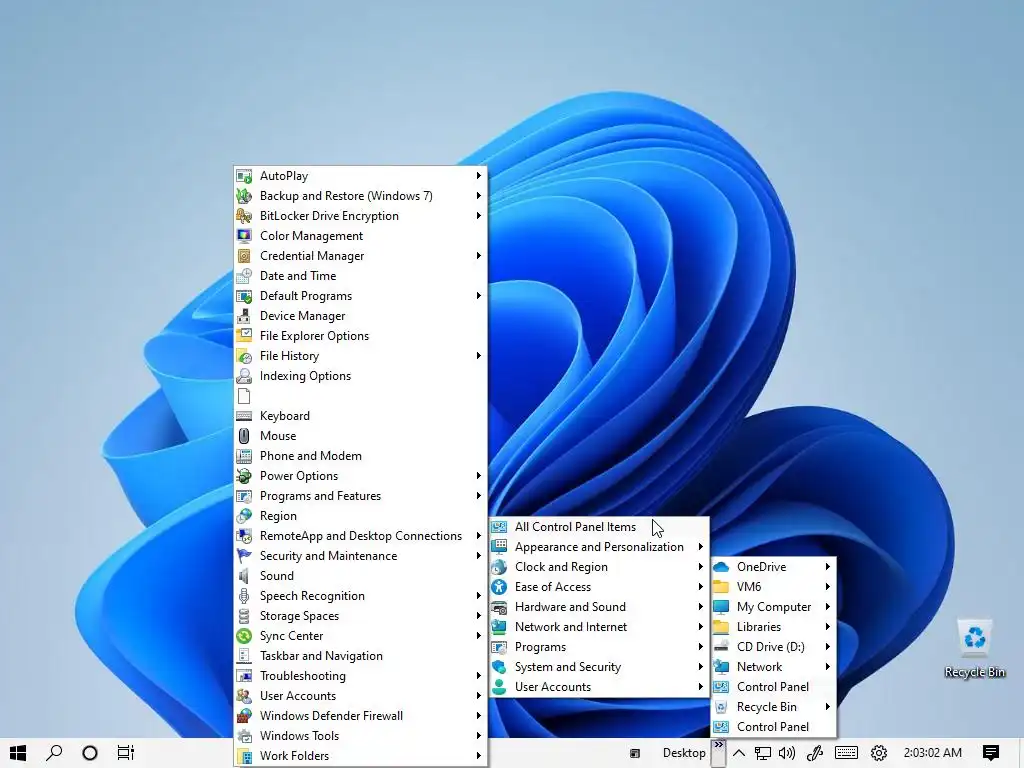Open RemoteApp and Desktop Connections
The width and height of the screenshot is (1024, 768).
[x=360, y=536]
